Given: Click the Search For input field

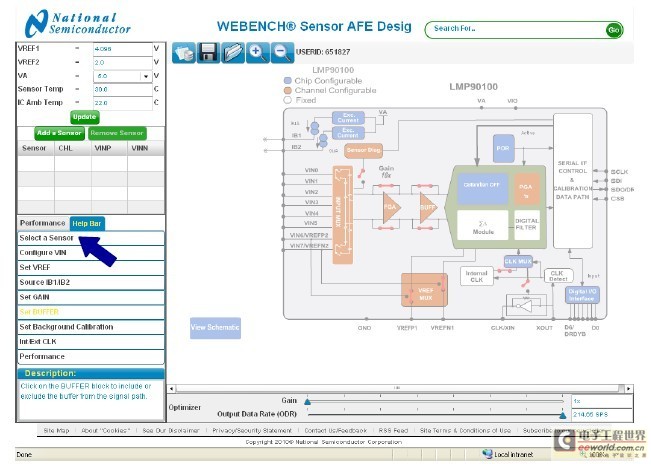Looking at the screenshot, I should (516, 29).
